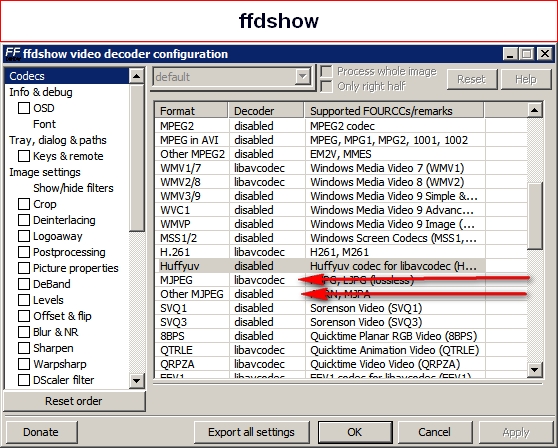
Task: Click the Reset order button
Action: (x=74, y=401)
